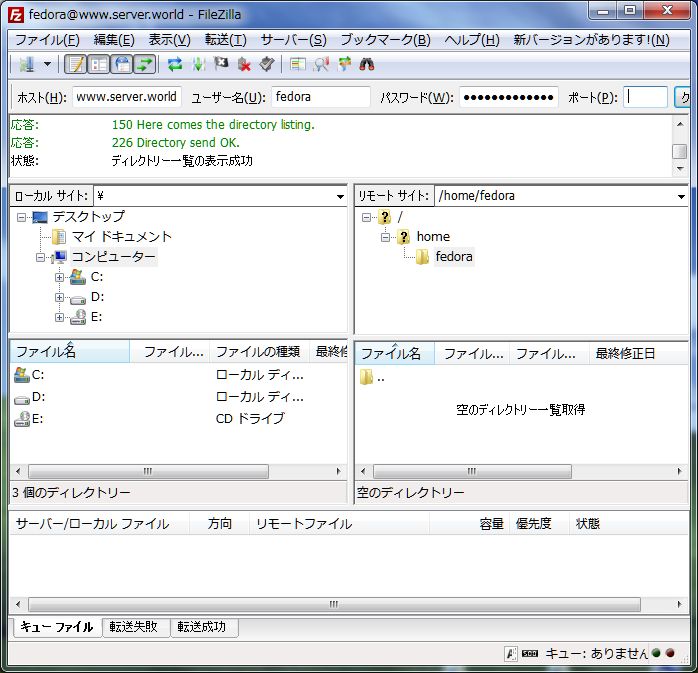
Task: Open the 編集(E) menu
Action: [114, 40]
